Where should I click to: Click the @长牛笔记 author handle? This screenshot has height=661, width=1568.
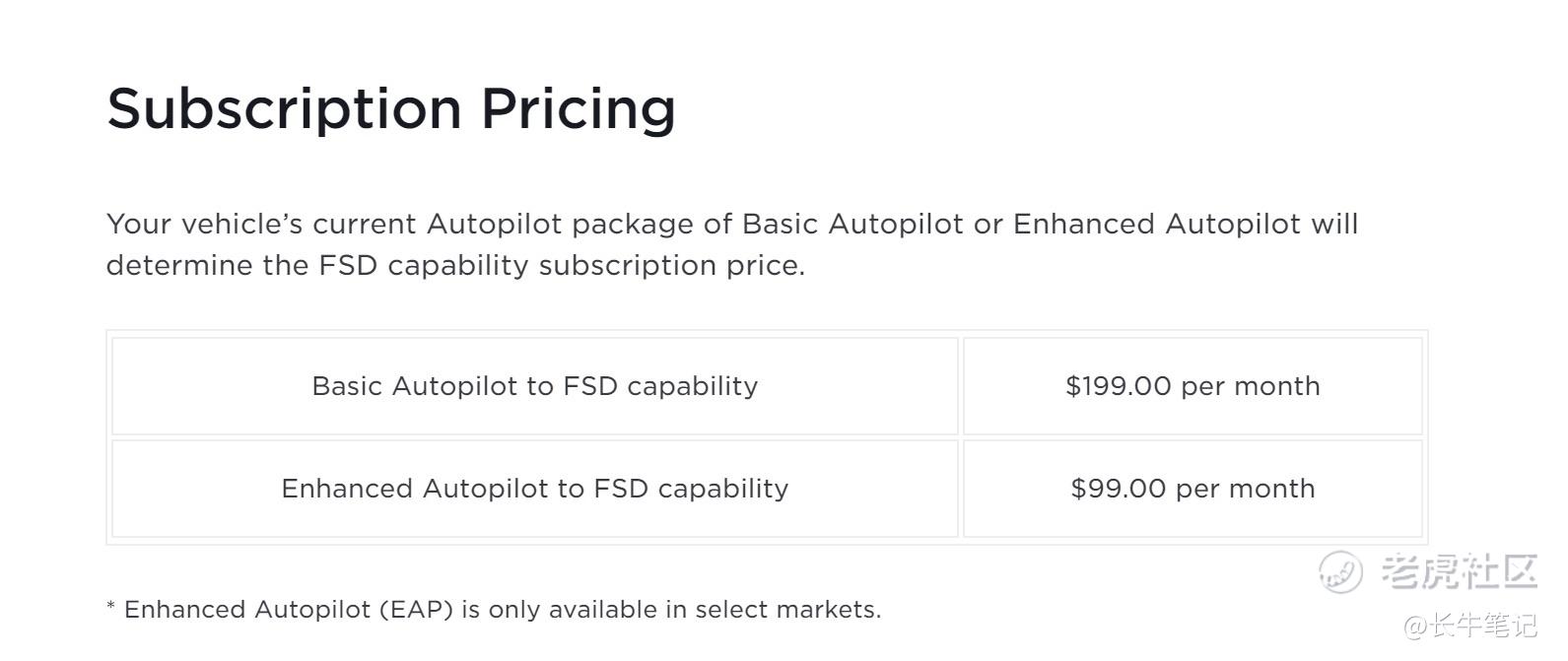pos(1470,625)
